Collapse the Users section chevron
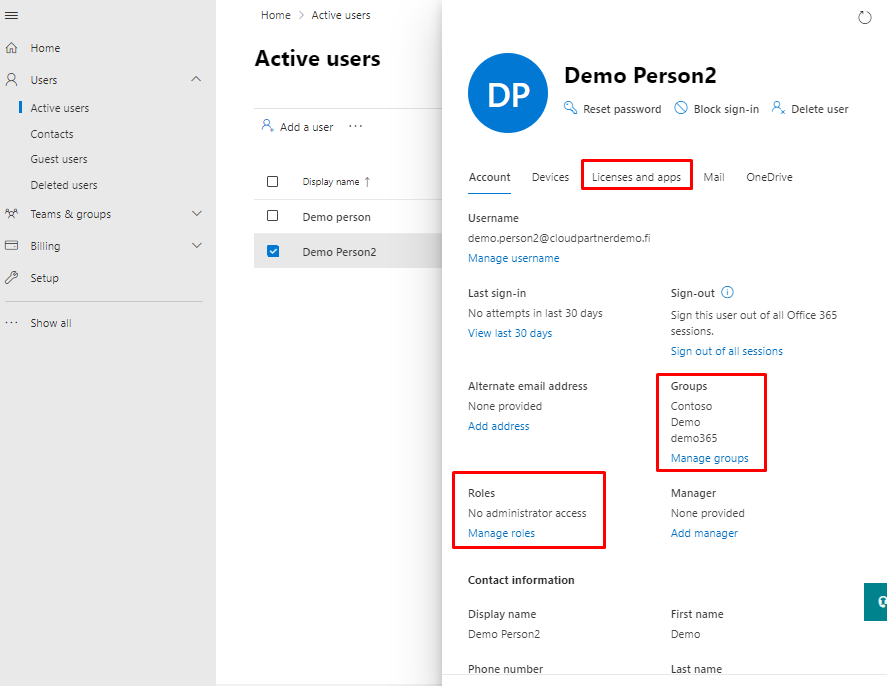 (x=196, y=80)
